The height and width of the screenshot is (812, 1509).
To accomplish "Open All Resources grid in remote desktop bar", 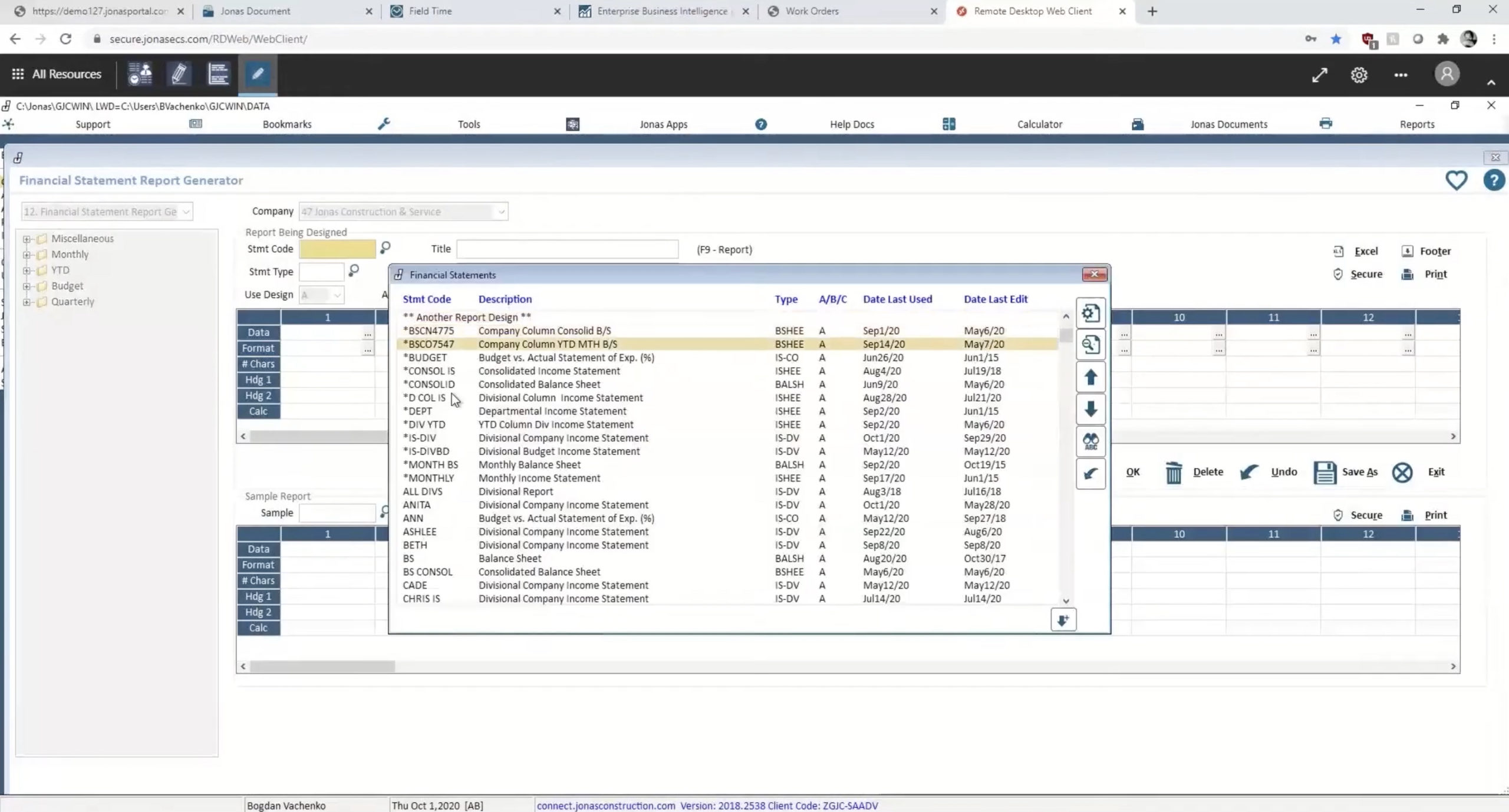I will point(57,74).
